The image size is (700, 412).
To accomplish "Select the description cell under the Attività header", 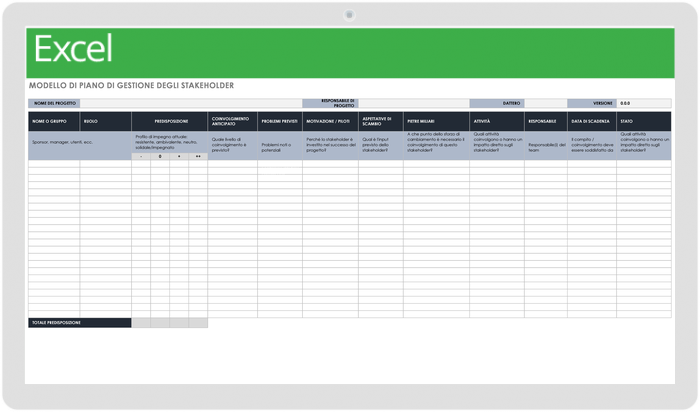I will 497,146.
